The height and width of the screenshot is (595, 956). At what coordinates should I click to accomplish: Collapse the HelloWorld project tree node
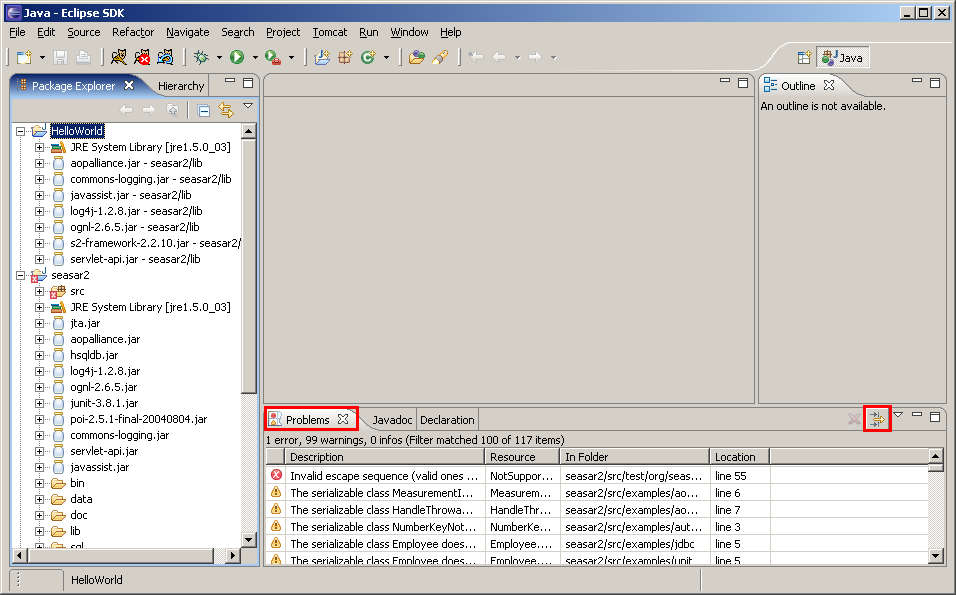[x=21, y=131]
